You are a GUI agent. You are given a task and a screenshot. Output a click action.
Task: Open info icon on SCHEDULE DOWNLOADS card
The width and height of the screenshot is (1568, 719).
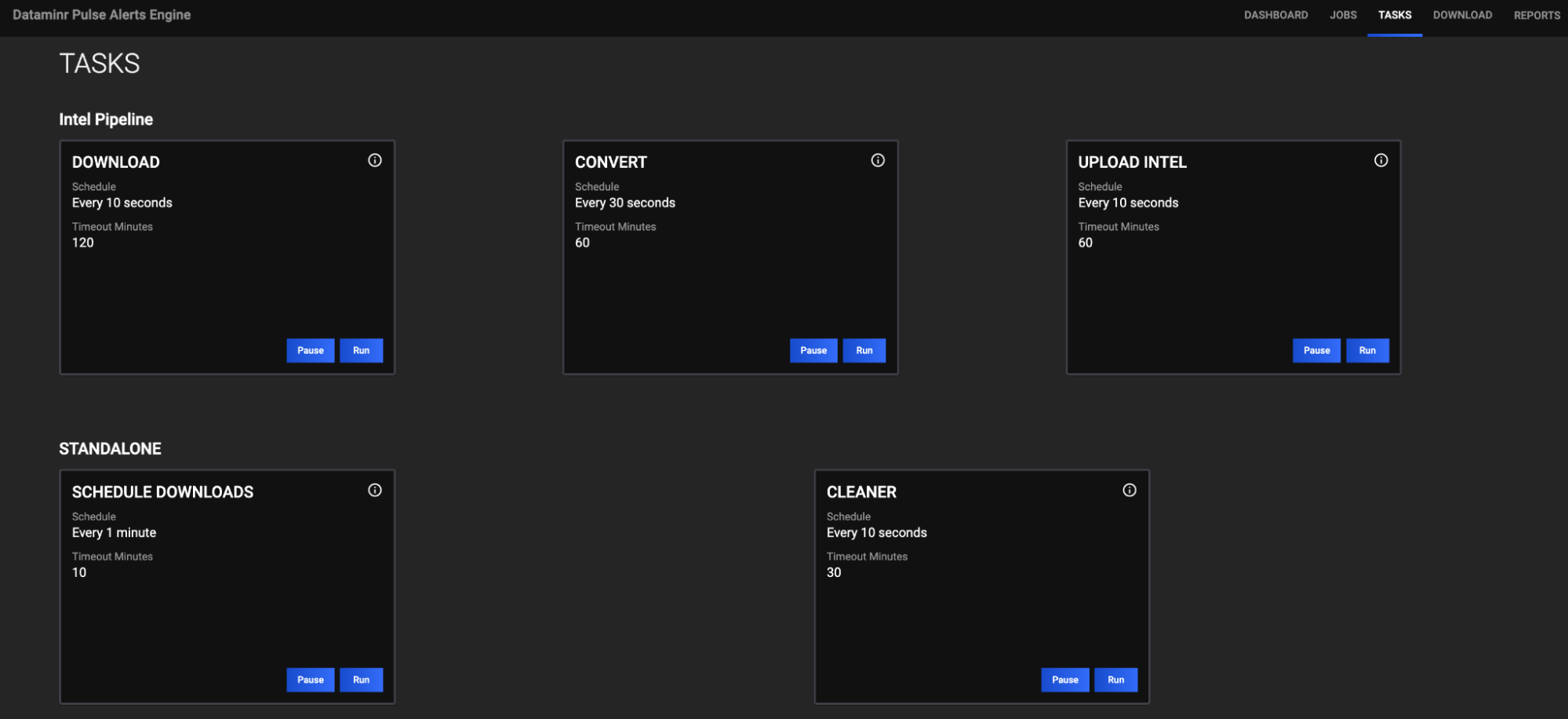coord(375,490)
